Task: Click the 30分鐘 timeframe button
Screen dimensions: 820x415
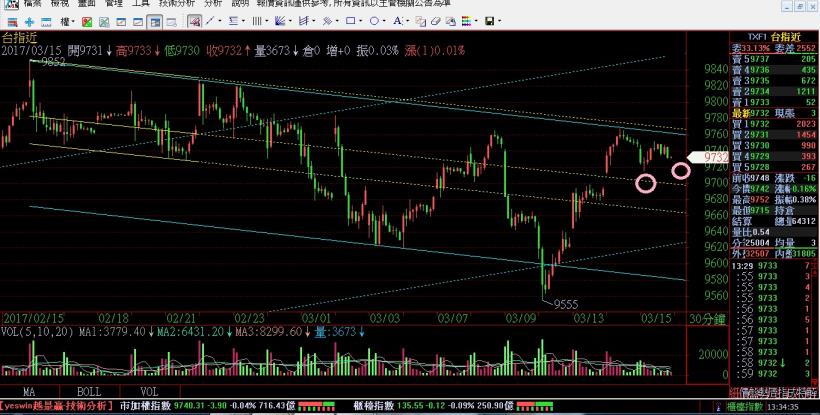Action: click(x=706, y=317)
